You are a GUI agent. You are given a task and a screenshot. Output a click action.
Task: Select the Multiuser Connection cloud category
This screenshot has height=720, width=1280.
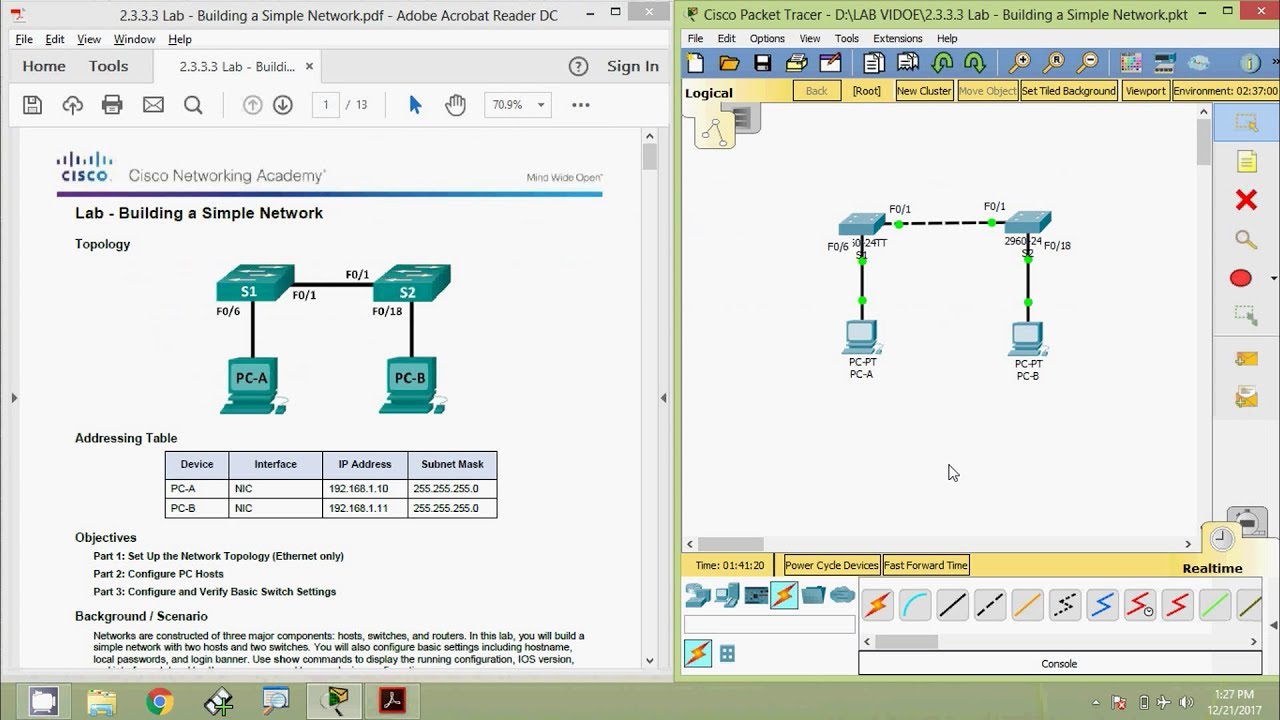[843, 595]
